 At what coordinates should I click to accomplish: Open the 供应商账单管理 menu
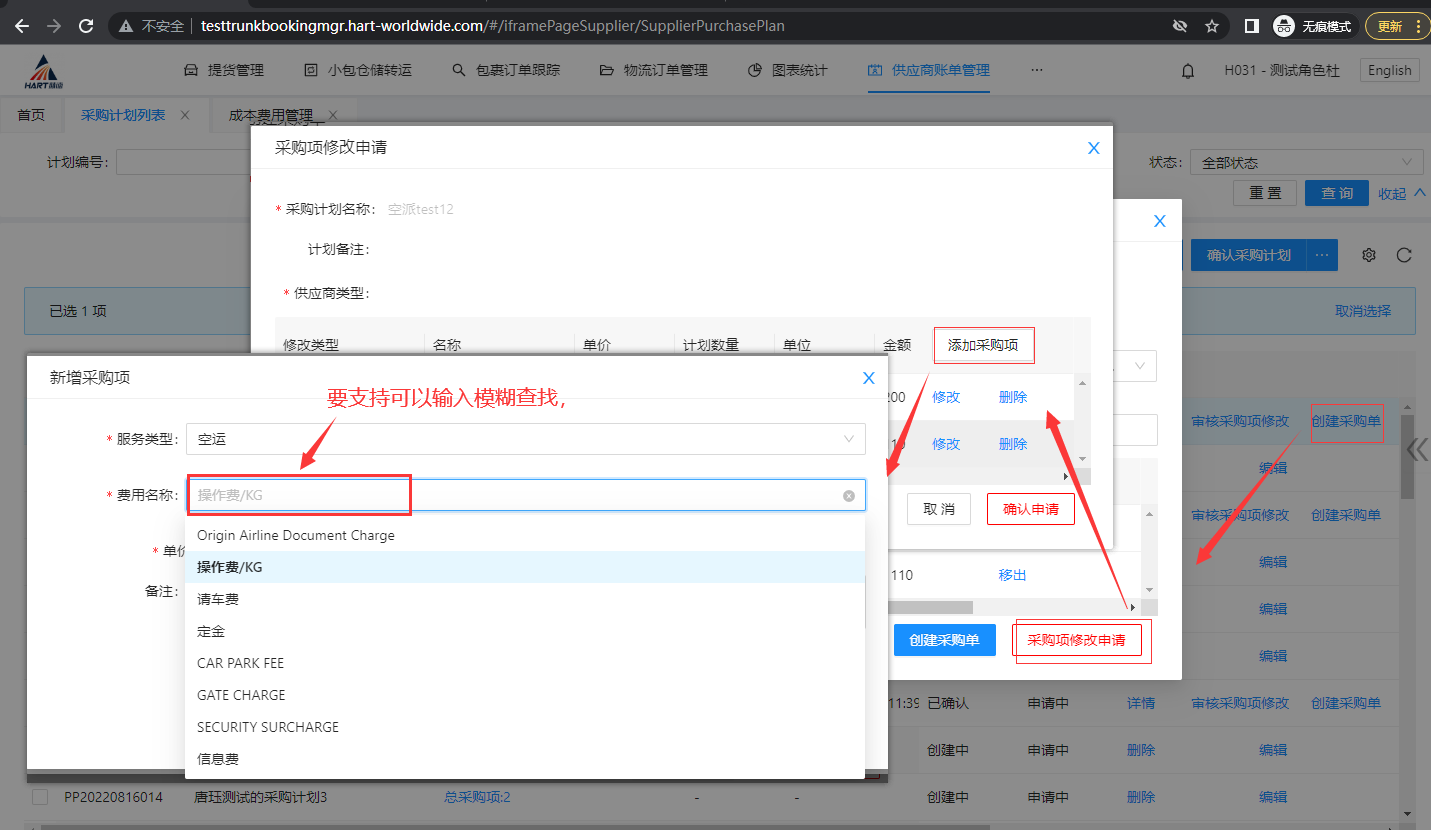click(929, 70)
